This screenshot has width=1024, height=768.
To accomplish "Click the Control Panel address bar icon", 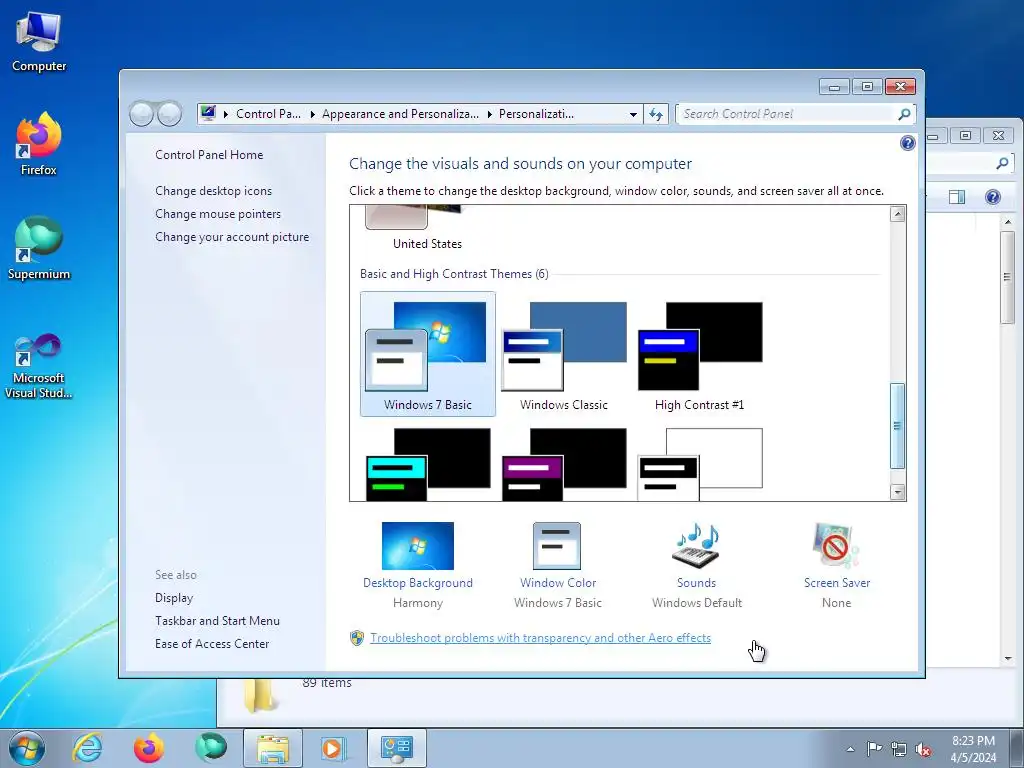I will (208, 114).
